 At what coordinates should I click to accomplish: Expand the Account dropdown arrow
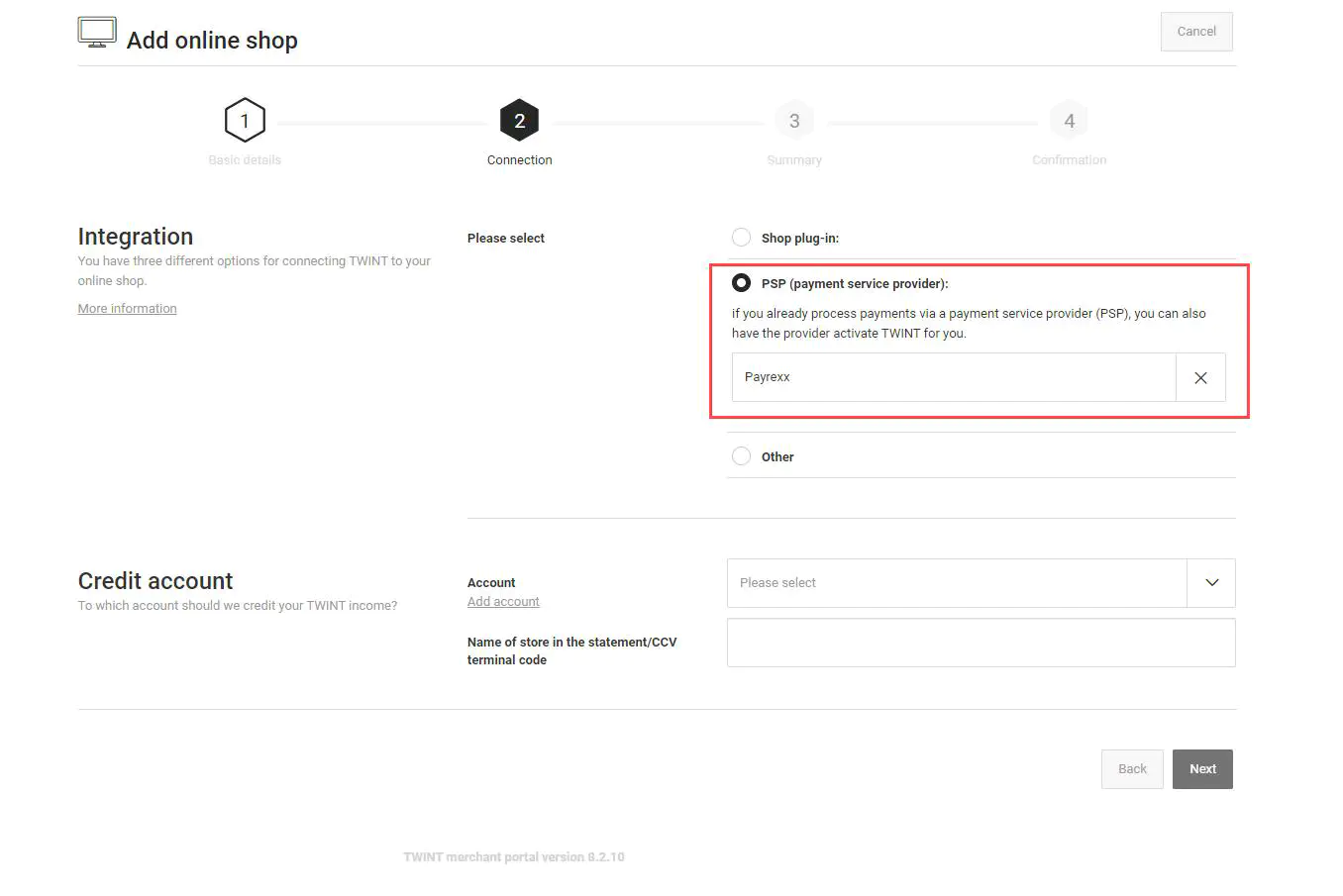pos(1211,583)
